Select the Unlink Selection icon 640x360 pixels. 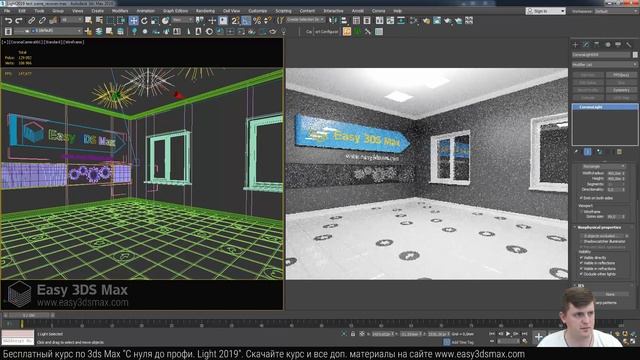pyautogui.click(x=42, y=20)
